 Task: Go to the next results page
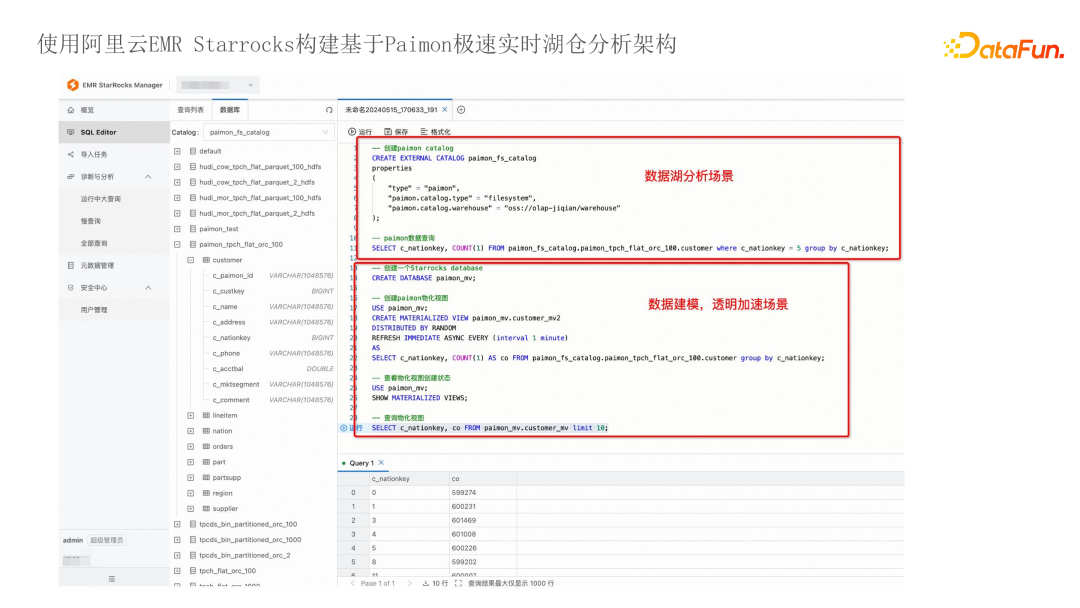pos(409,583)
